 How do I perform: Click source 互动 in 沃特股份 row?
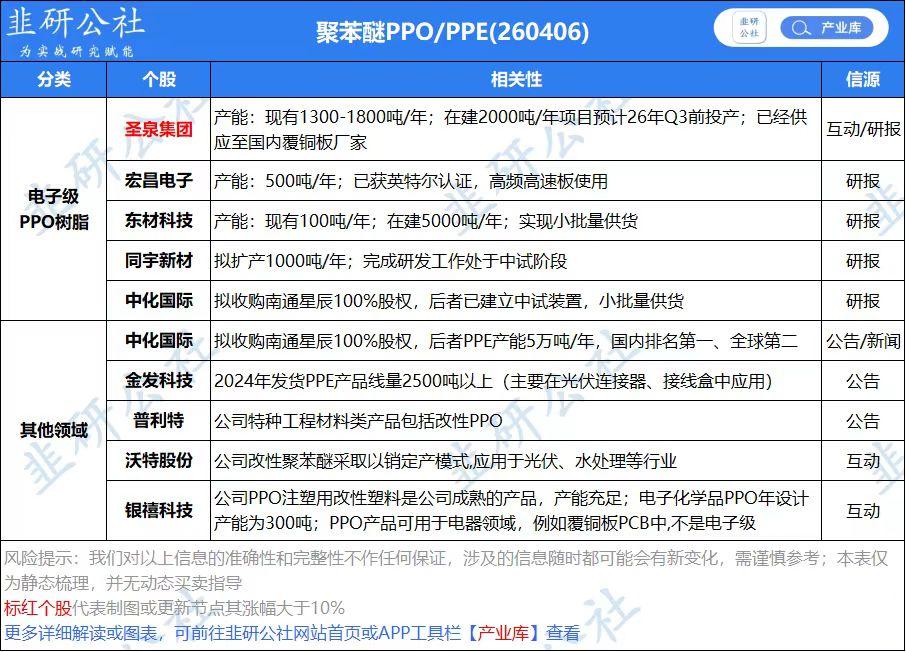coord(863,461)
